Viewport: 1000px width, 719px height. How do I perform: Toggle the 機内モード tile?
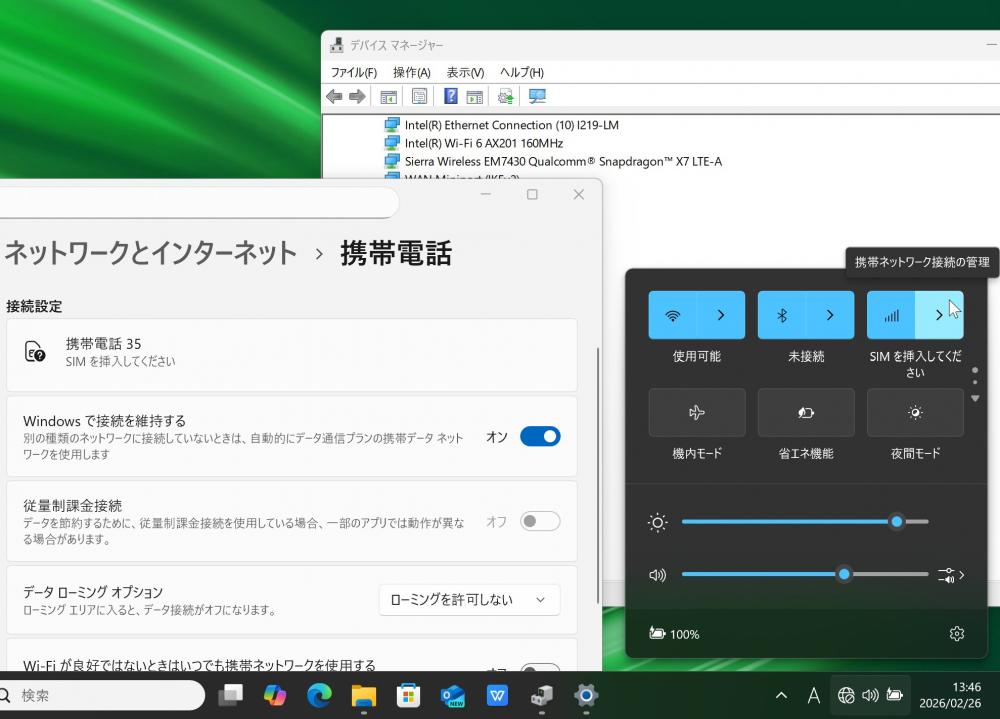coord(697,412)
